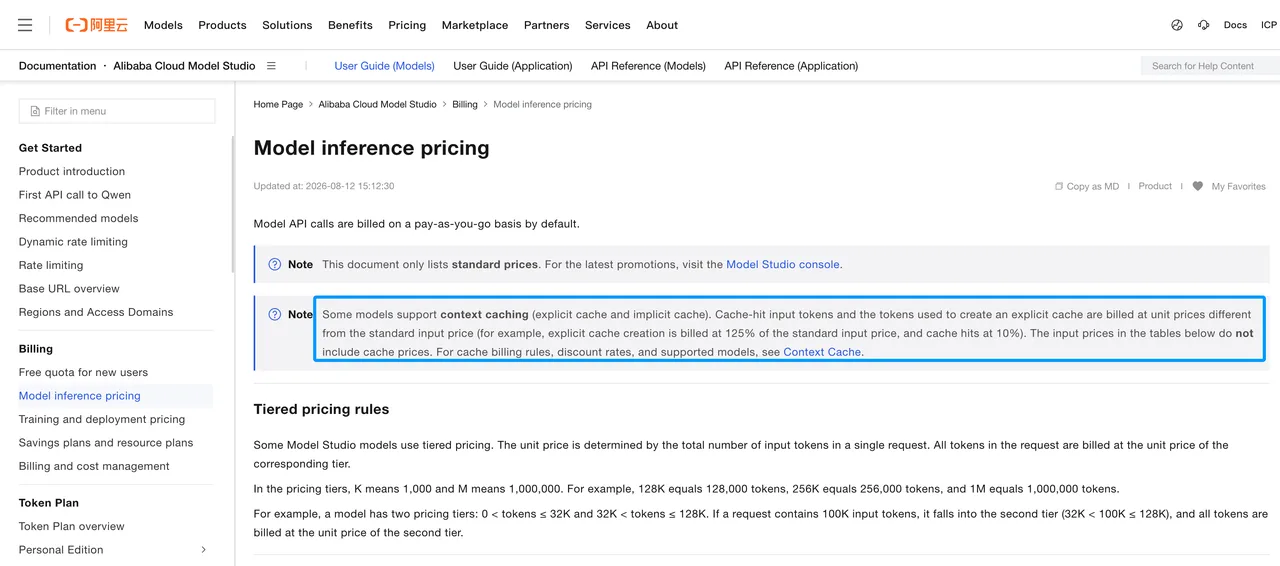Click Documentation in the secondary header
This screenshot has height=566, width=1280.
click(58, 66)
